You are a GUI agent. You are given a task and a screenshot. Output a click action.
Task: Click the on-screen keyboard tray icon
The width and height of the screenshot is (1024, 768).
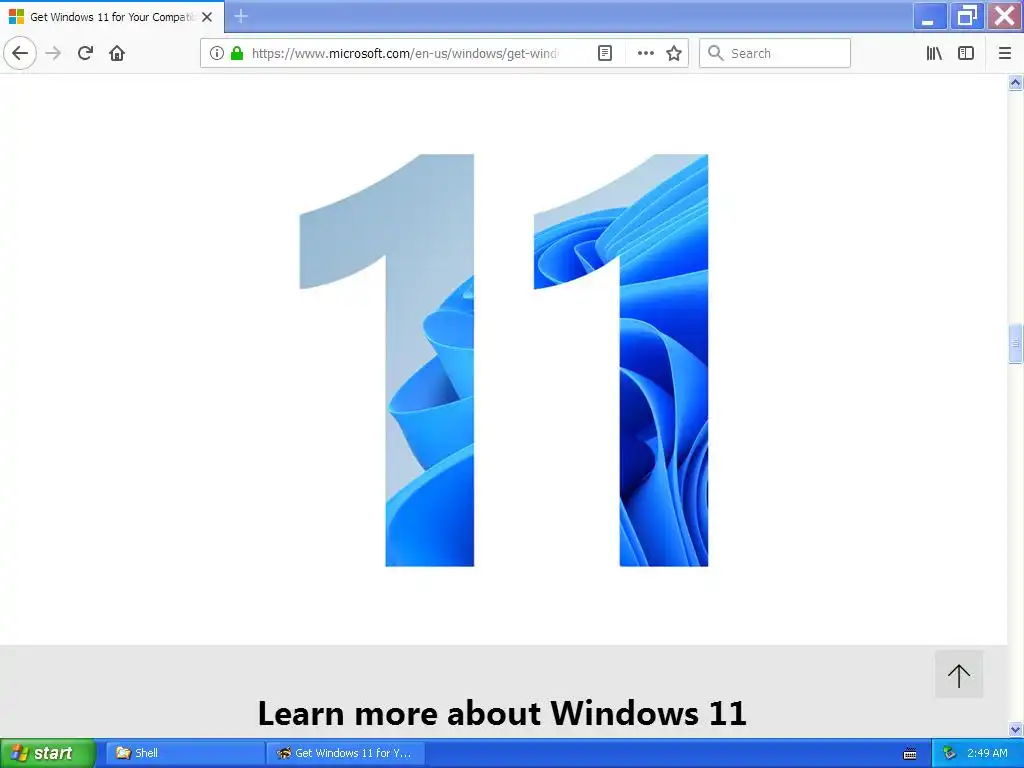point(910,754)
